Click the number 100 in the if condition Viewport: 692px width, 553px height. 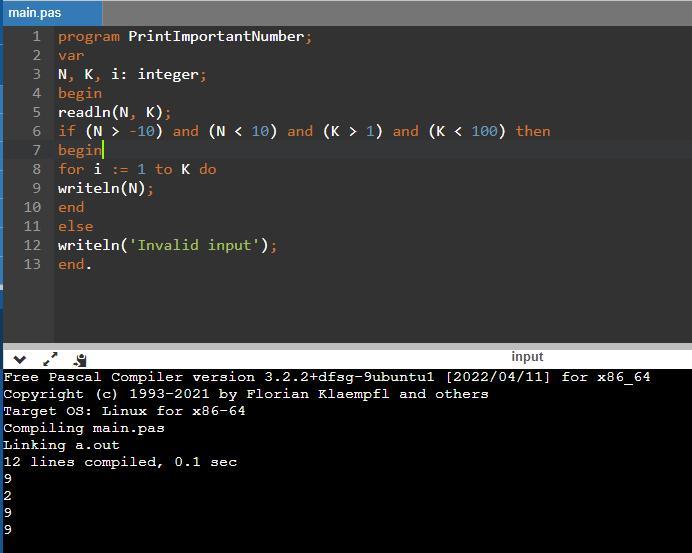pos(484,131)
